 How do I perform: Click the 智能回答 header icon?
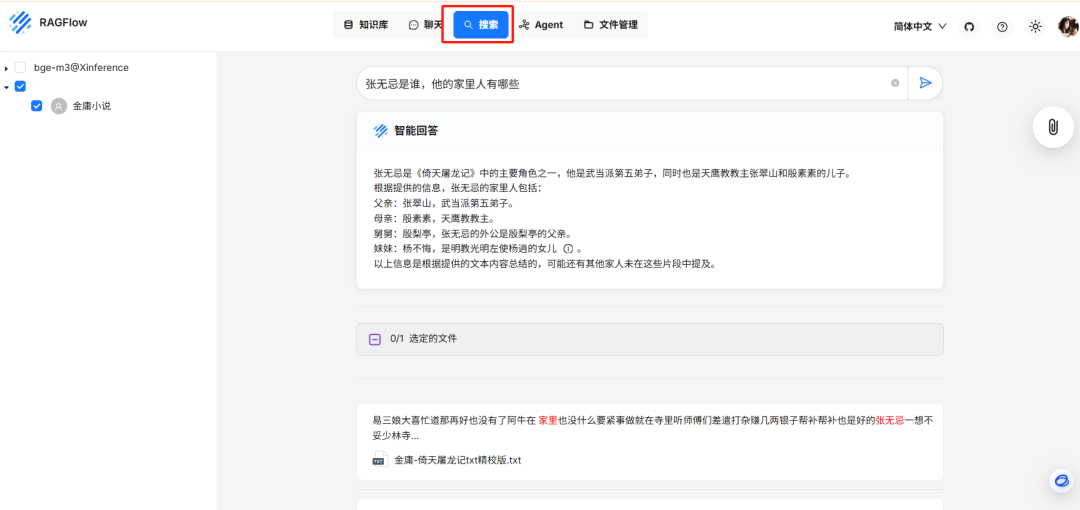pos(380,131)
